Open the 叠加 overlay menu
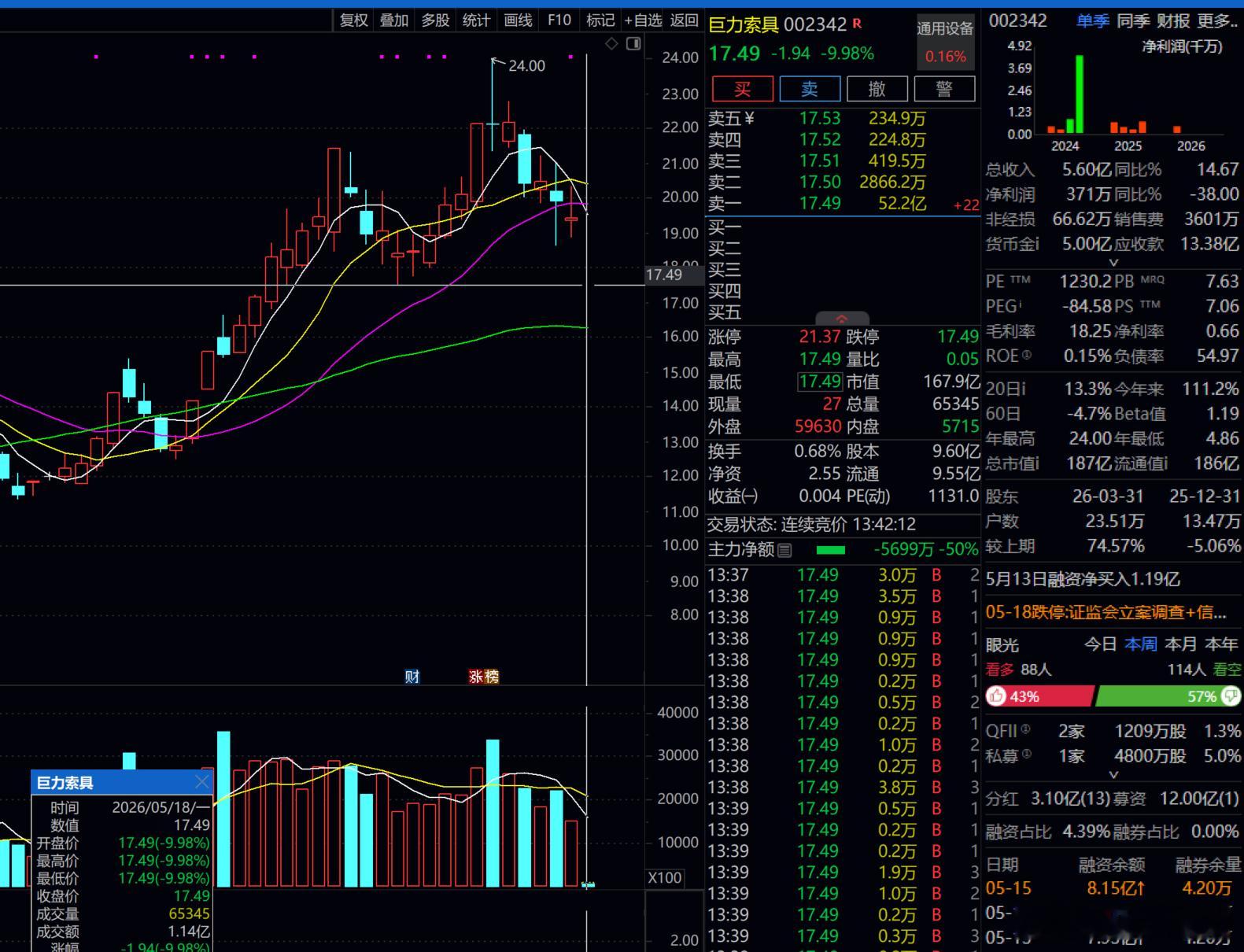 (394, 20)
